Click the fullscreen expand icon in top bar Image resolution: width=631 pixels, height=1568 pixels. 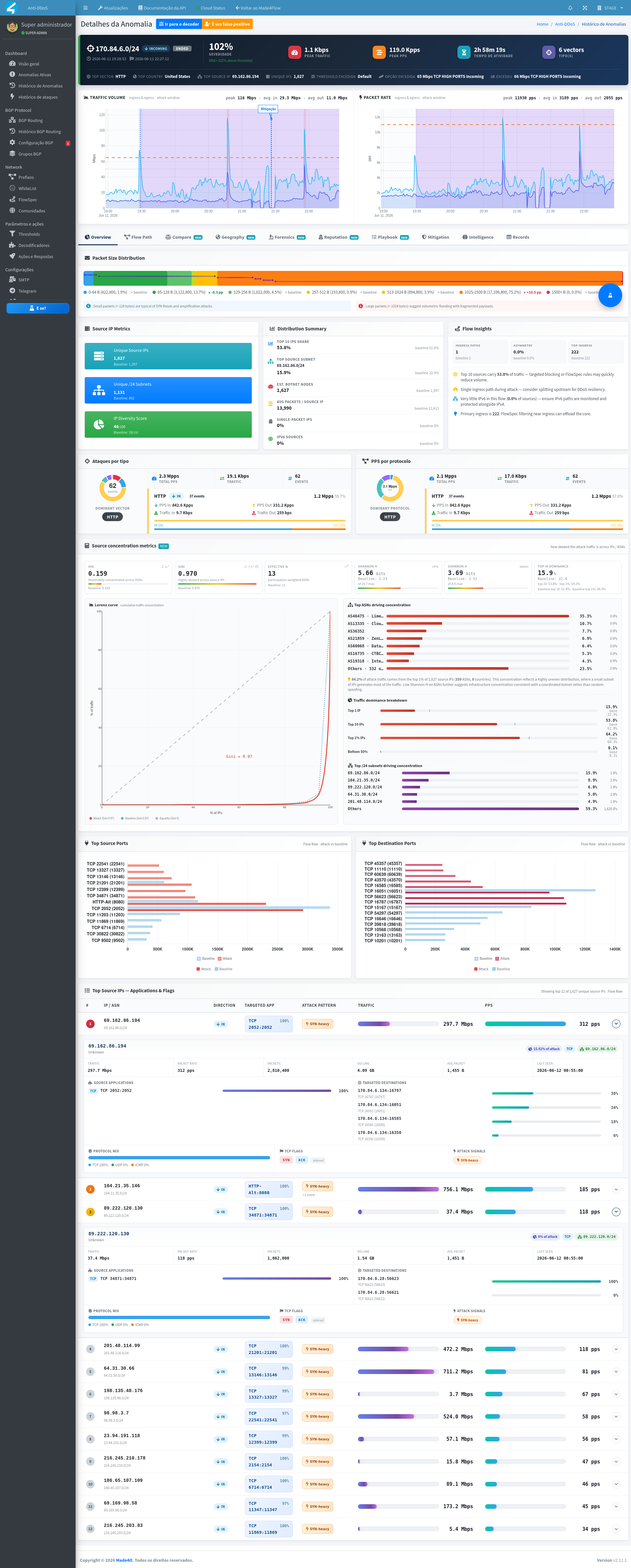(585, 8)
